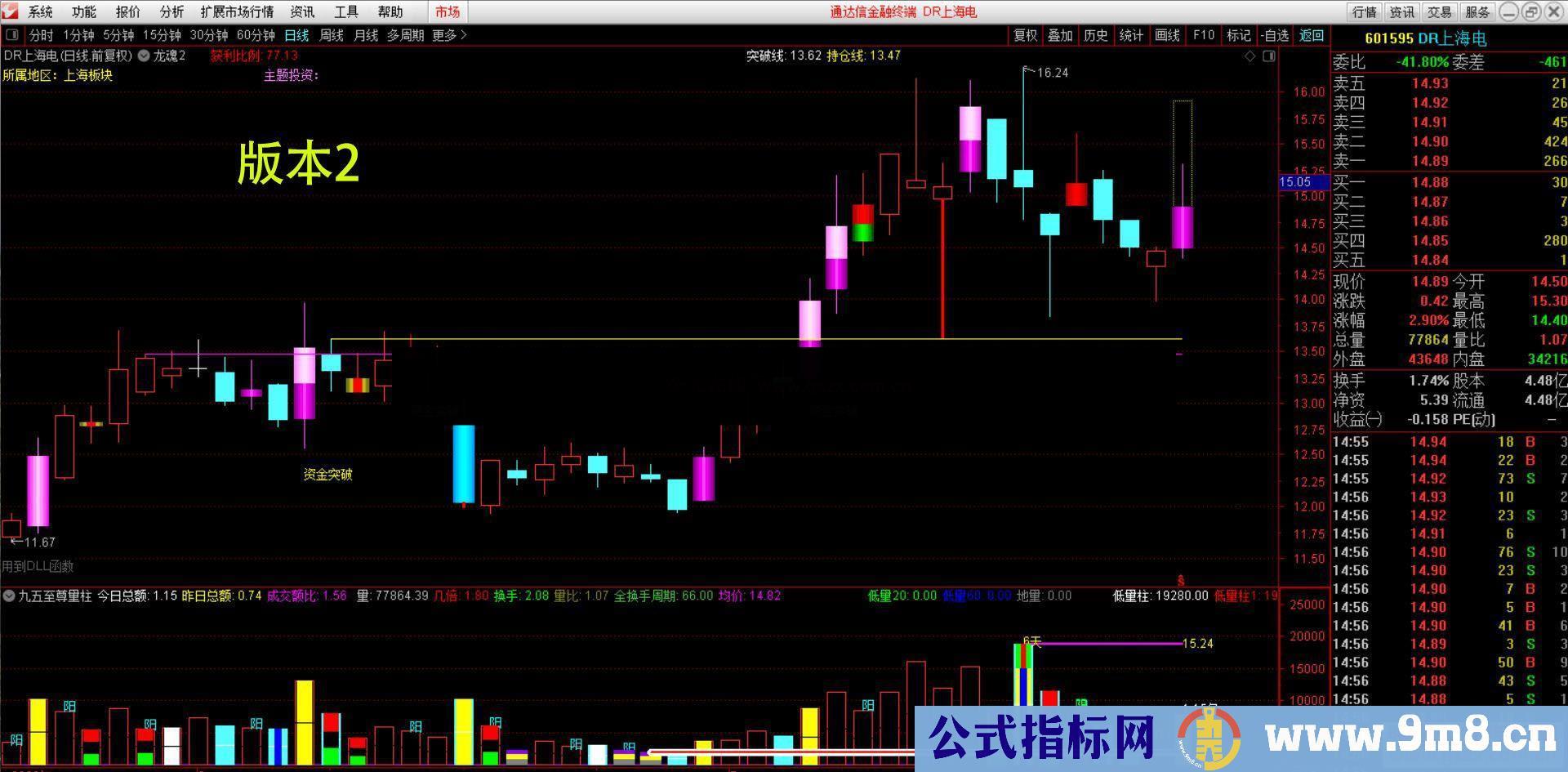Click the 11.67 low price marker

pyautogui.click(x=39, y=542)
